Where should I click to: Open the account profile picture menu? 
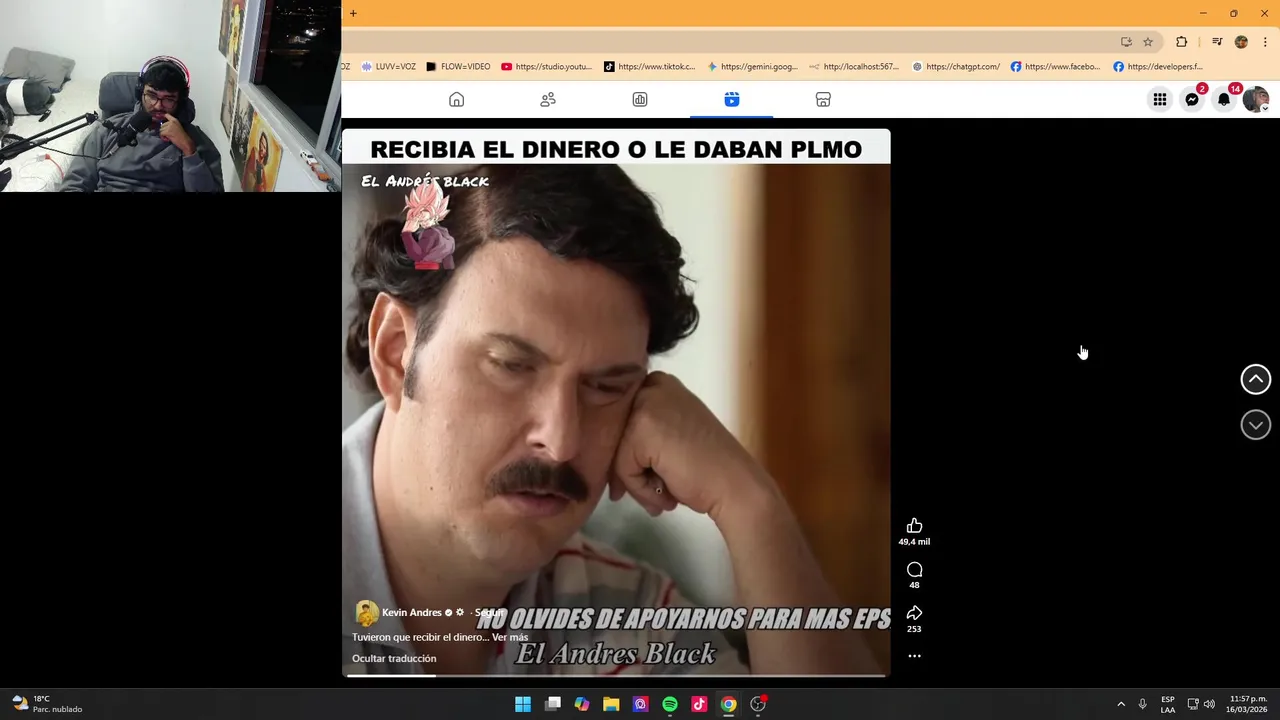tap(1256, 100)
